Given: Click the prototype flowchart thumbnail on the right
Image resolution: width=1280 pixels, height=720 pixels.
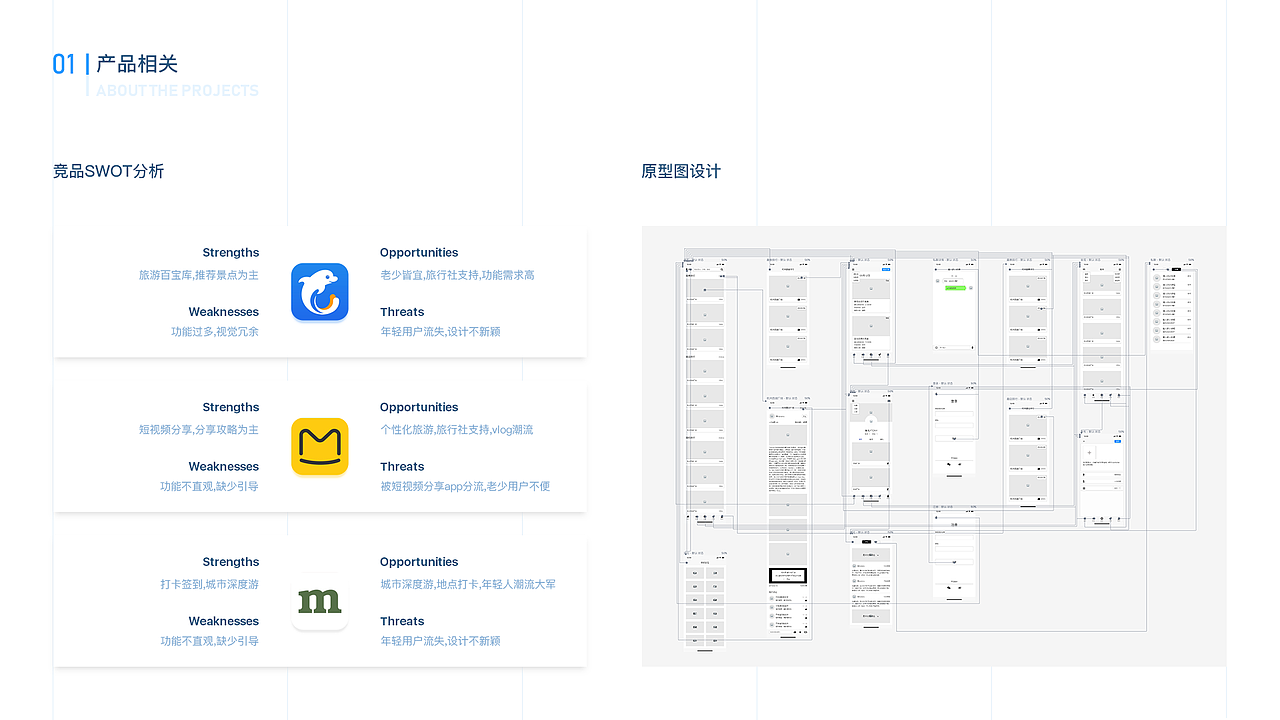Looking at the screenshot, I should click(934, 446).
